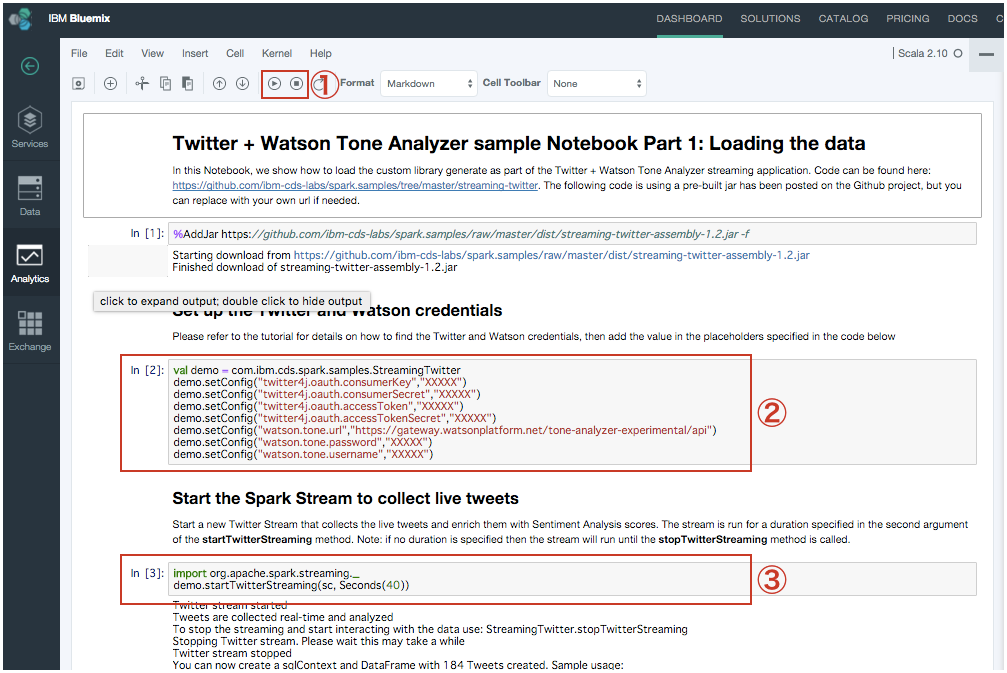Viewport: 1007px width, 673px height.
Task: Click the In [2] prompt label
Action: (x=146, y=370)
